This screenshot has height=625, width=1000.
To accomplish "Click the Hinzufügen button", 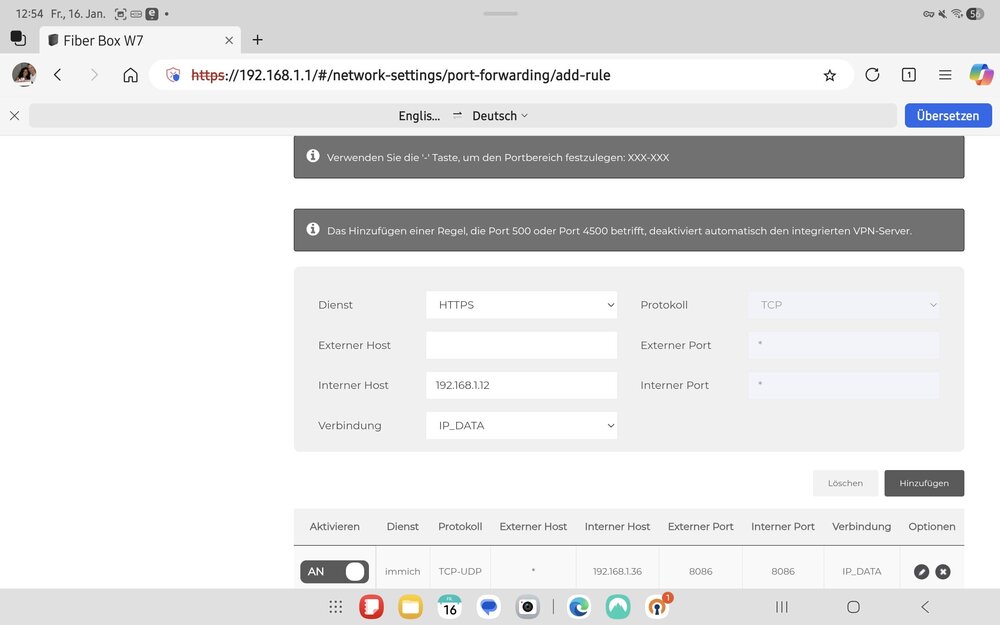I will pyautogui.click(x=924, y=483).
